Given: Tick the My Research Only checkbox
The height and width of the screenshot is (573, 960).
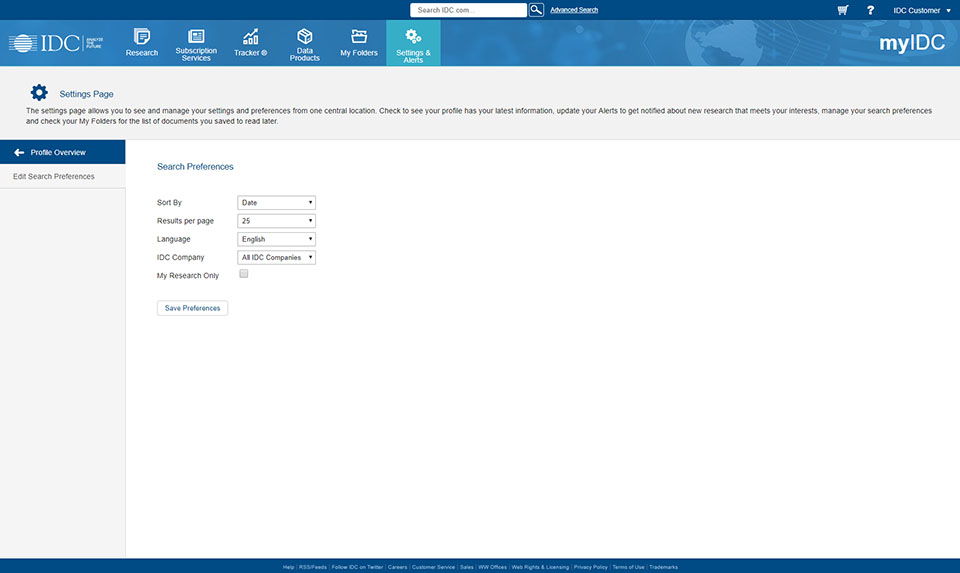Looking at the screenshot, I should [x=244, y=274].
